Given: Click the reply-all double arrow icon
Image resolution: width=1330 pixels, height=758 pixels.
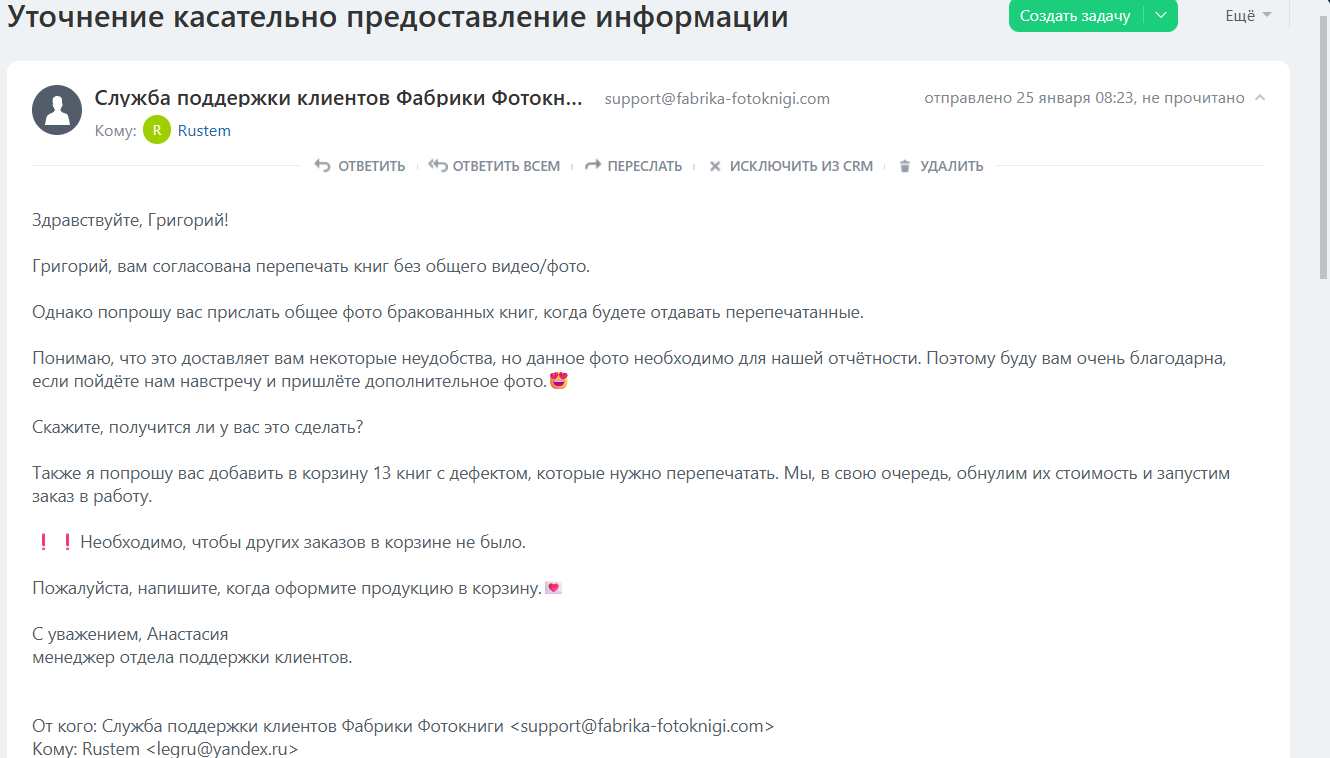Looking at the screenshot, I should point(438,166).
